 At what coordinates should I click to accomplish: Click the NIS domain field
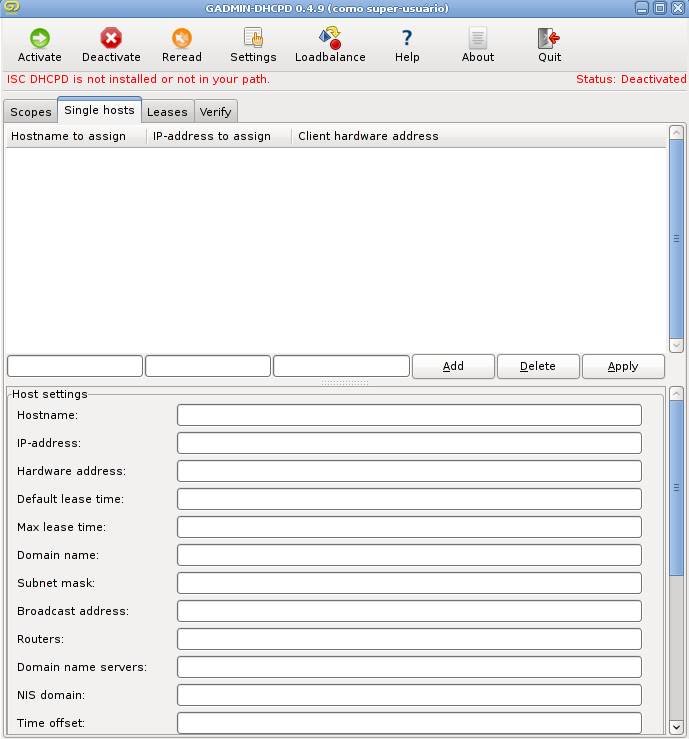pyautogui.click(x=409, y=695)
